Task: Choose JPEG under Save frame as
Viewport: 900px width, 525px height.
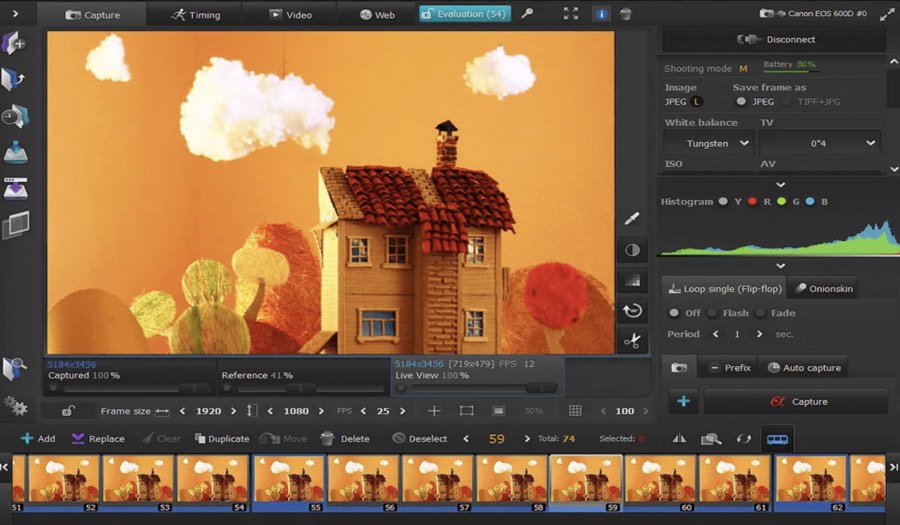Action: (x=741, y=101)
